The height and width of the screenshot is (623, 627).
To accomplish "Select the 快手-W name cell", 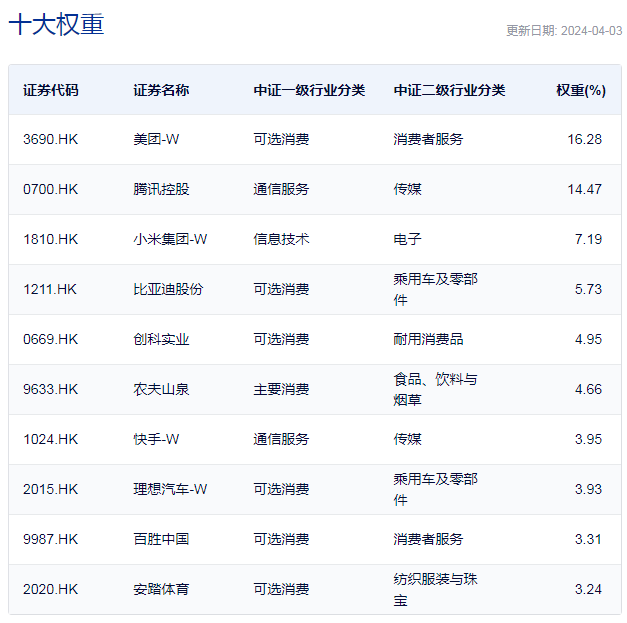I will click(156, 439).
